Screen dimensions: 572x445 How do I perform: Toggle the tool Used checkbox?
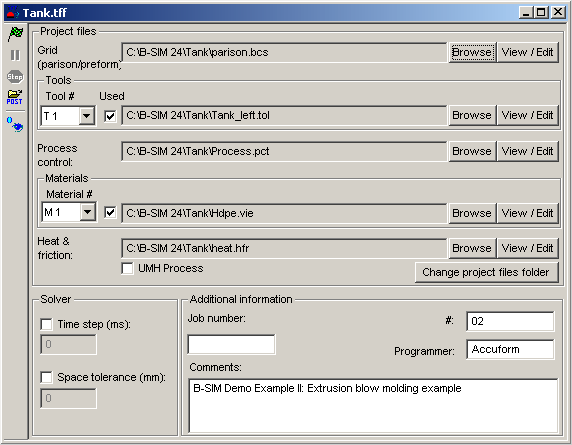(110, 116)
